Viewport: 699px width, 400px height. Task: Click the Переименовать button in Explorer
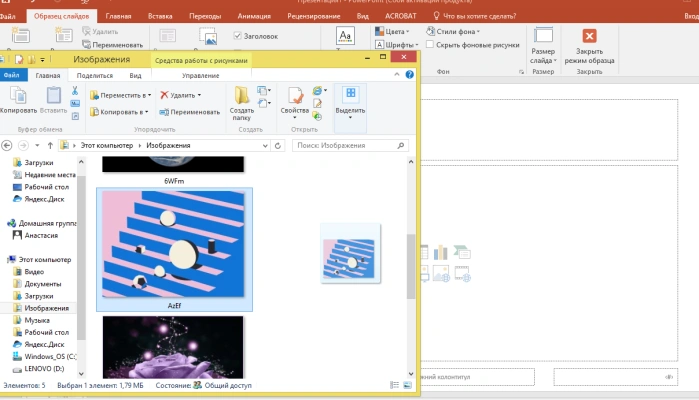pos(190,112)
